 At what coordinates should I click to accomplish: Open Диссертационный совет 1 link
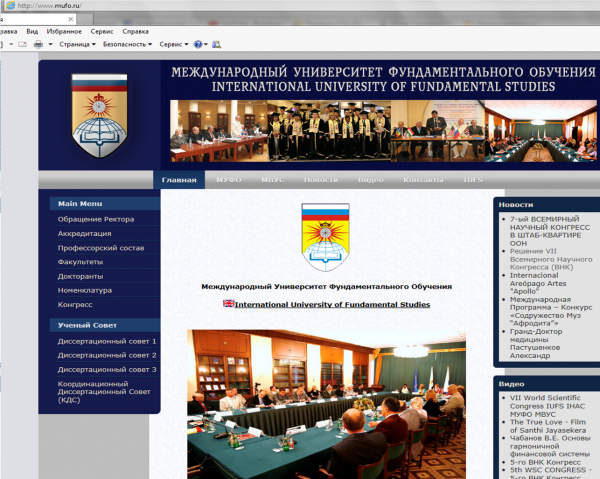coord(107,341)
